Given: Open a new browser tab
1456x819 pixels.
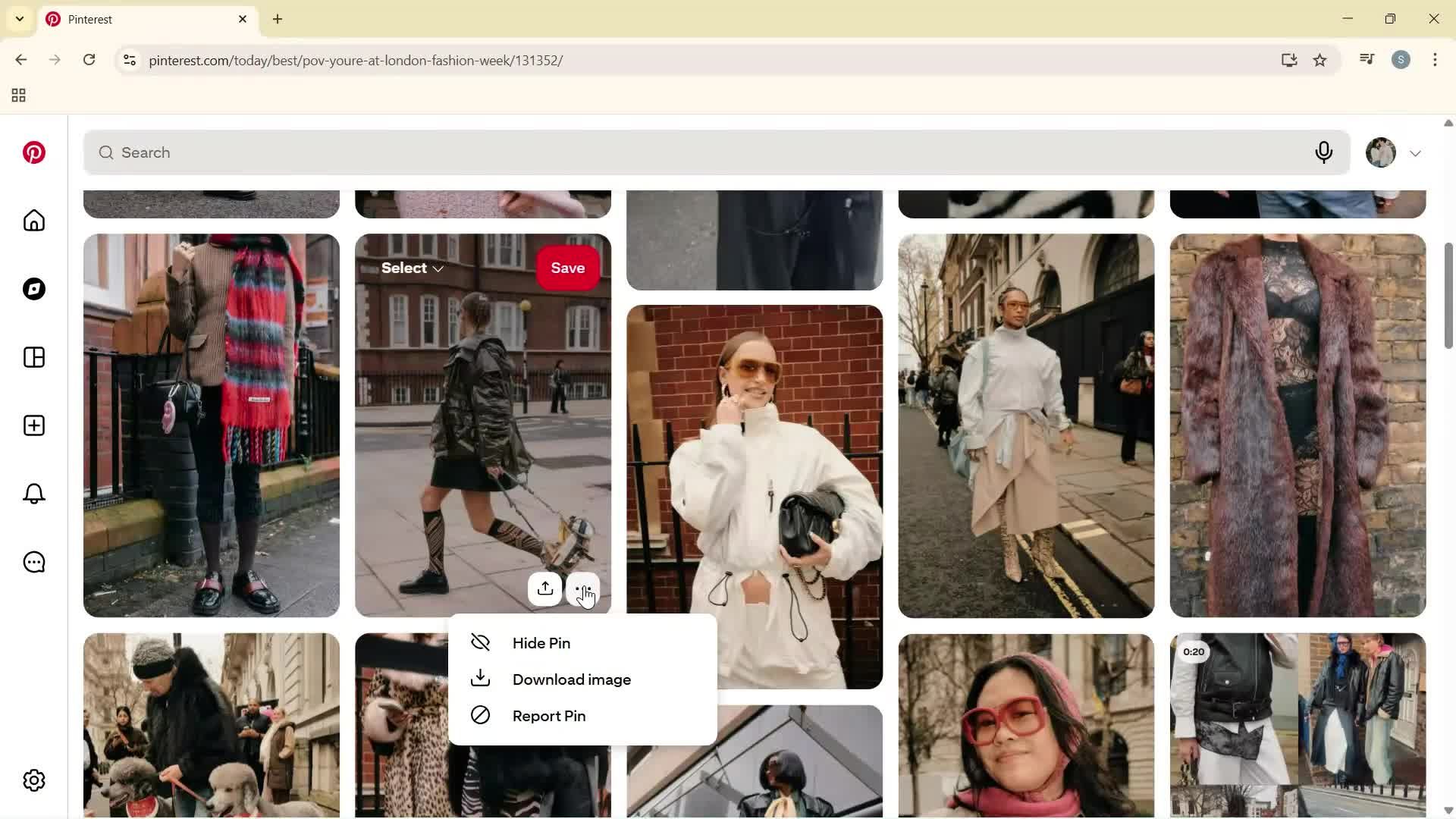Looking at the screenshot, I should [278, 19].
